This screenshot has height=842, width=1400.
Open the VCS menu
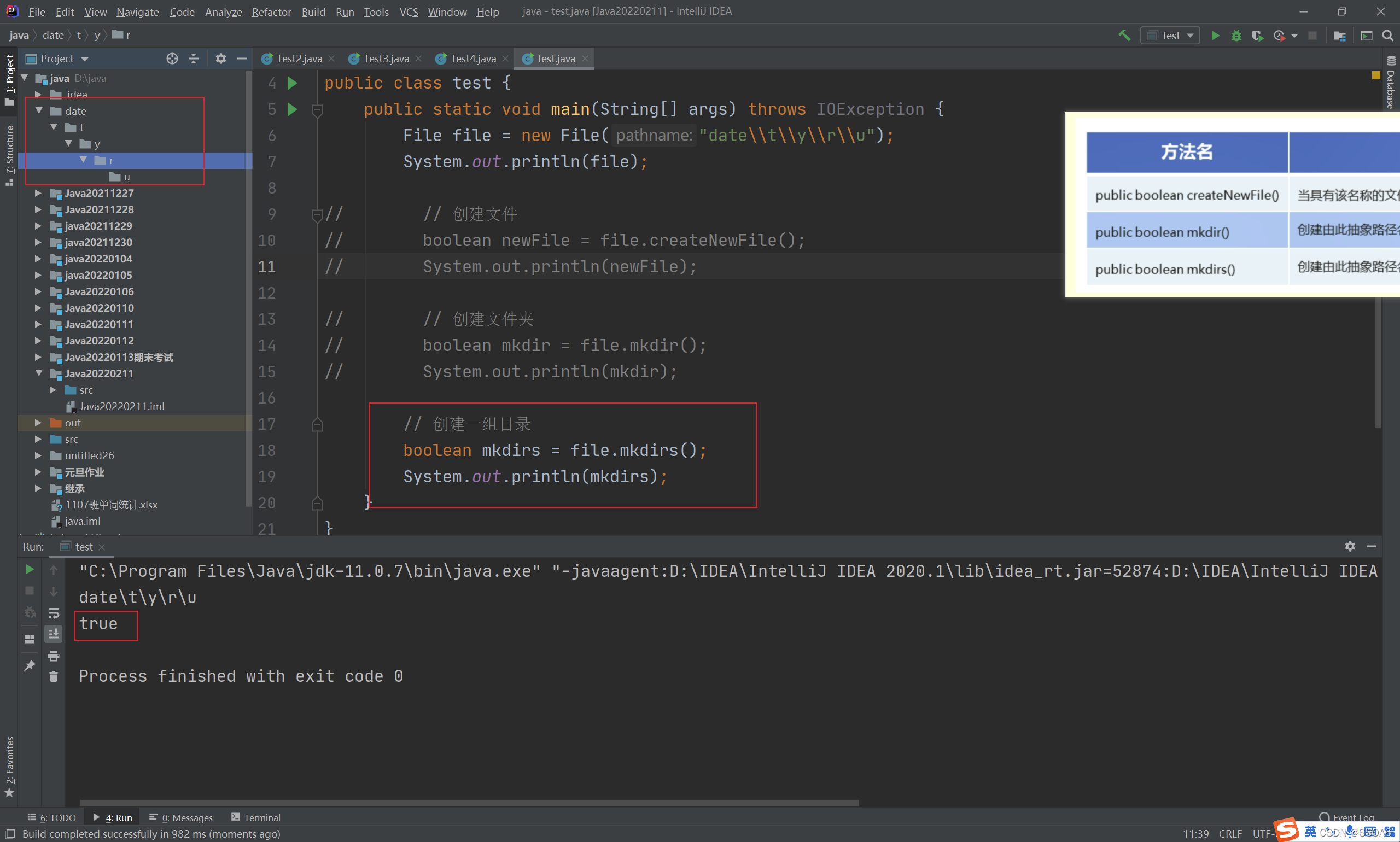click(x=409, y=11)
